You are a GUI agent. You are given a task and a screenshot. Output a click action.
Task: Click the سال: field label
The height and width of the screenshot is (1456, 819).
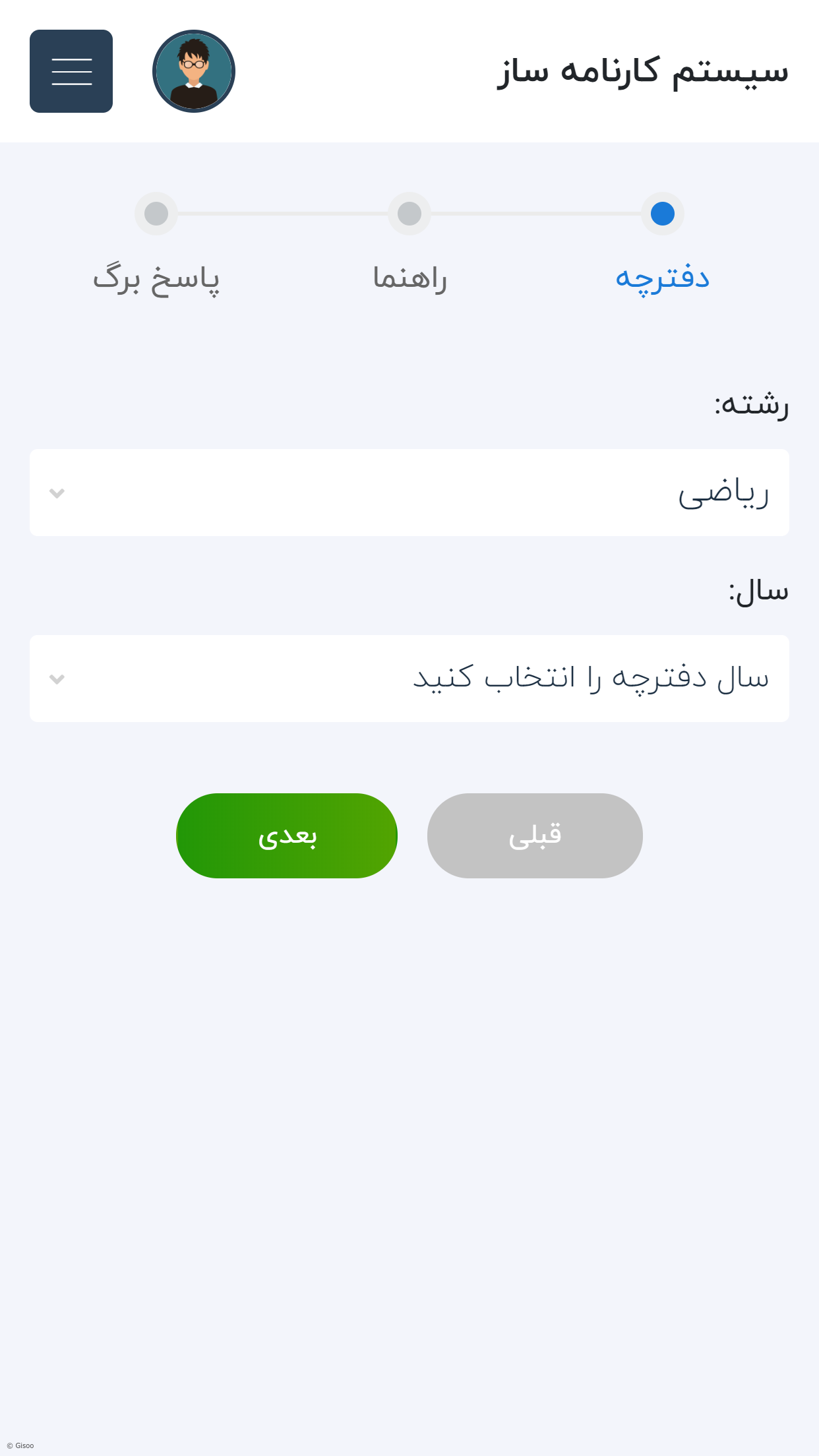758,591
